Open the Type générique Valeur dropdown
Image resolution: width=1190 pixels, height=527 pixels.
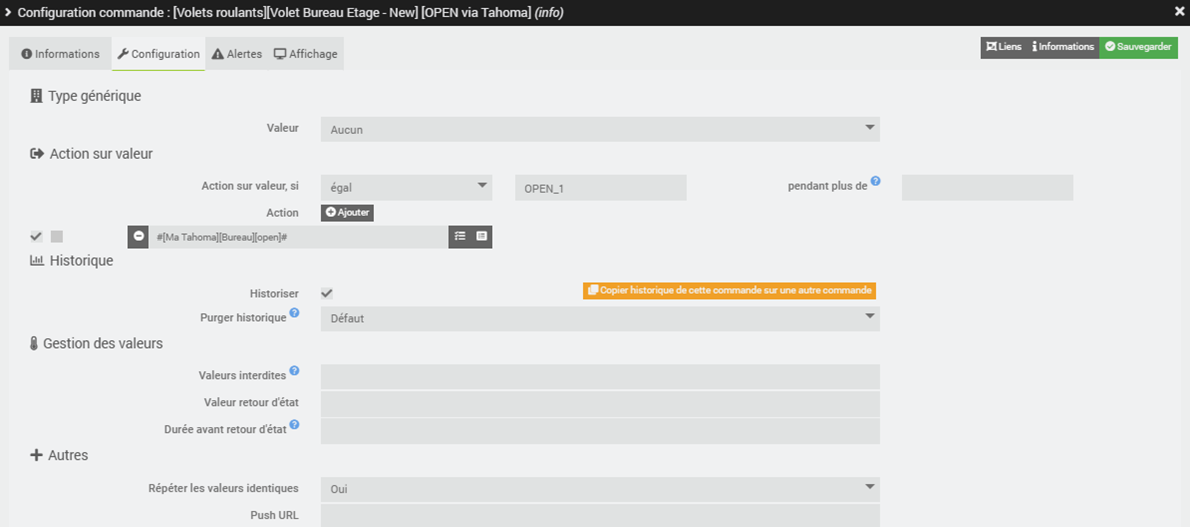tap(600, 129)
